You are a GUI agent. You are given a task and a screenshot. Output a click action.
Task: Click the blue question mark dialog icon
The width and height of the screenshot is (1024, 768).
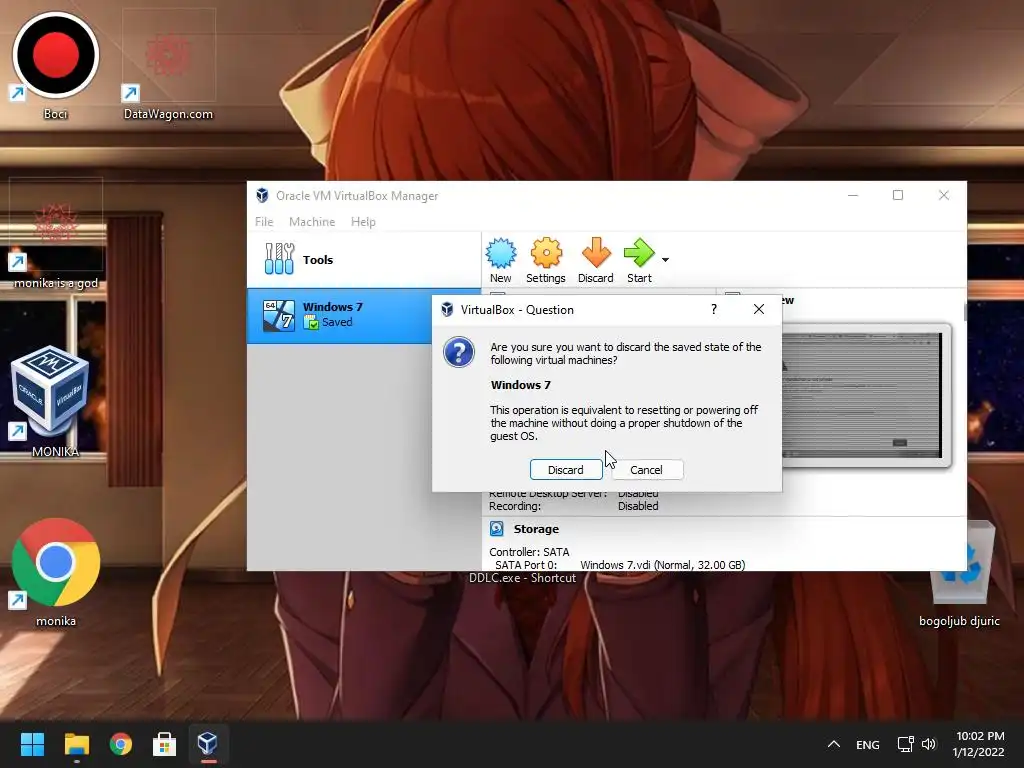pyautogui.click(x=459, y=352)
